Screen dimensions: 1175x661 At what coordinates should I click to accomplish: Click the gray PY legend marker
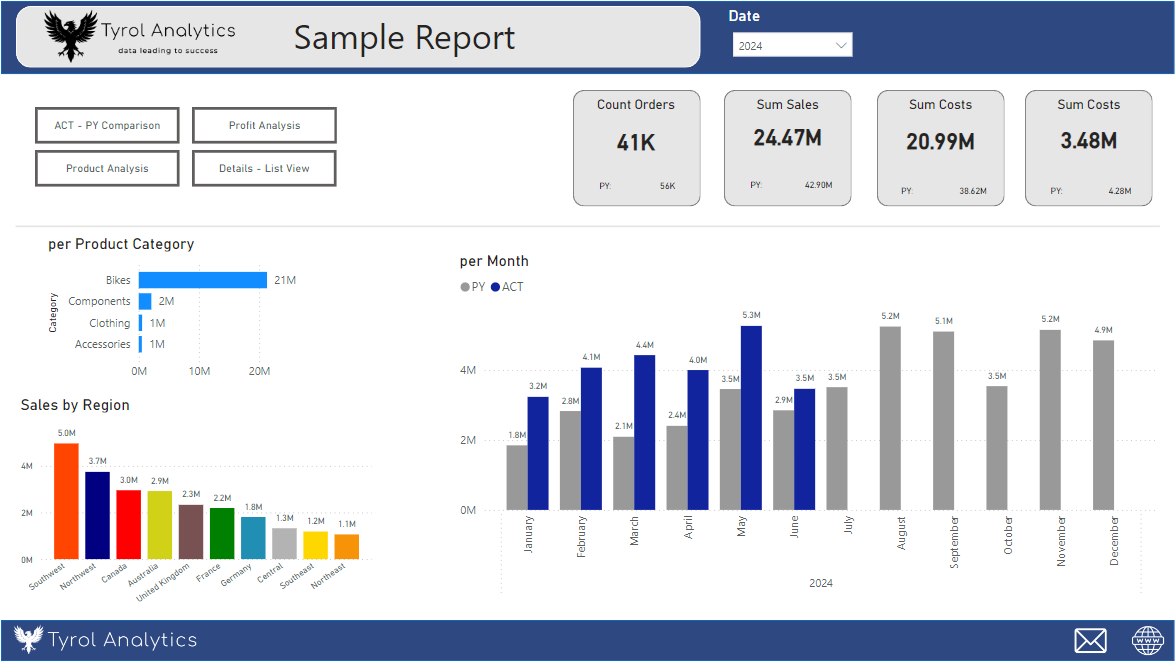point(465,287)
